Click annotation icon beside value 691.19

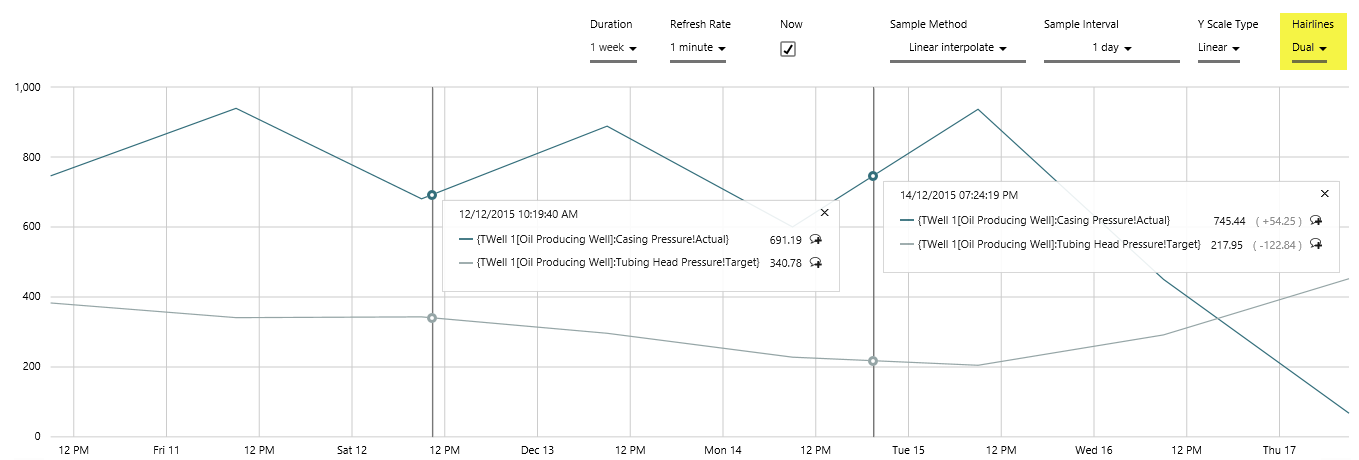point(816,239)
